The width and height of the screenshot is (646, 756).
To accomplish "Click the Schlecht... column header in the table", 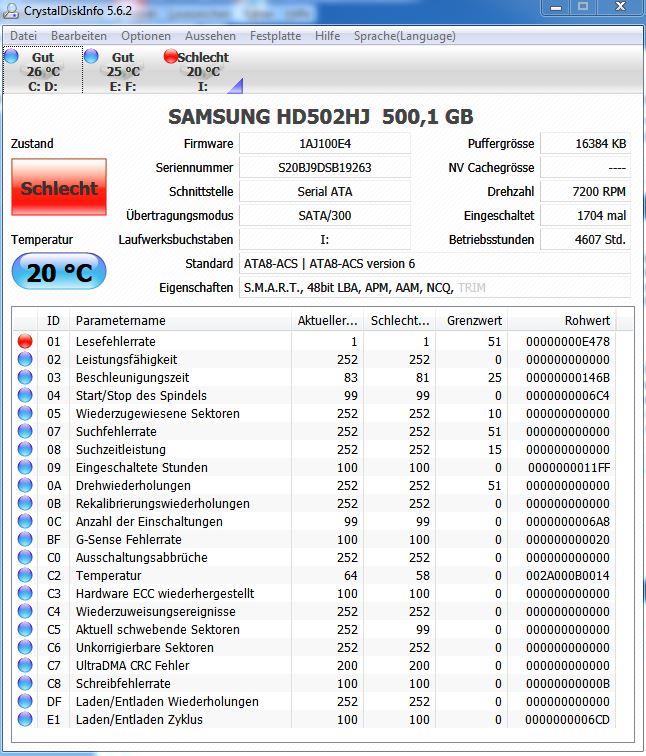I will (x=400, y=321).
